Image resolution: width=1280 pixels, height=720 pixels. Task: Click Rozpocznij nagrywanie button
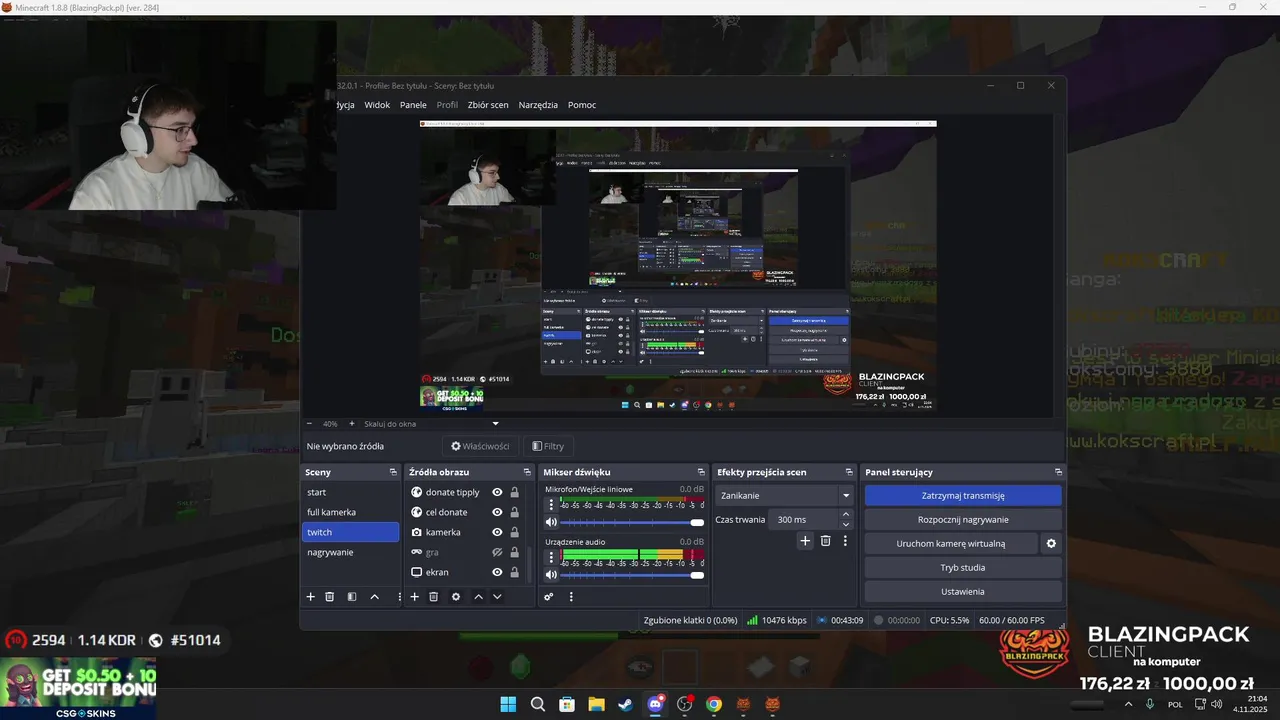963,520
